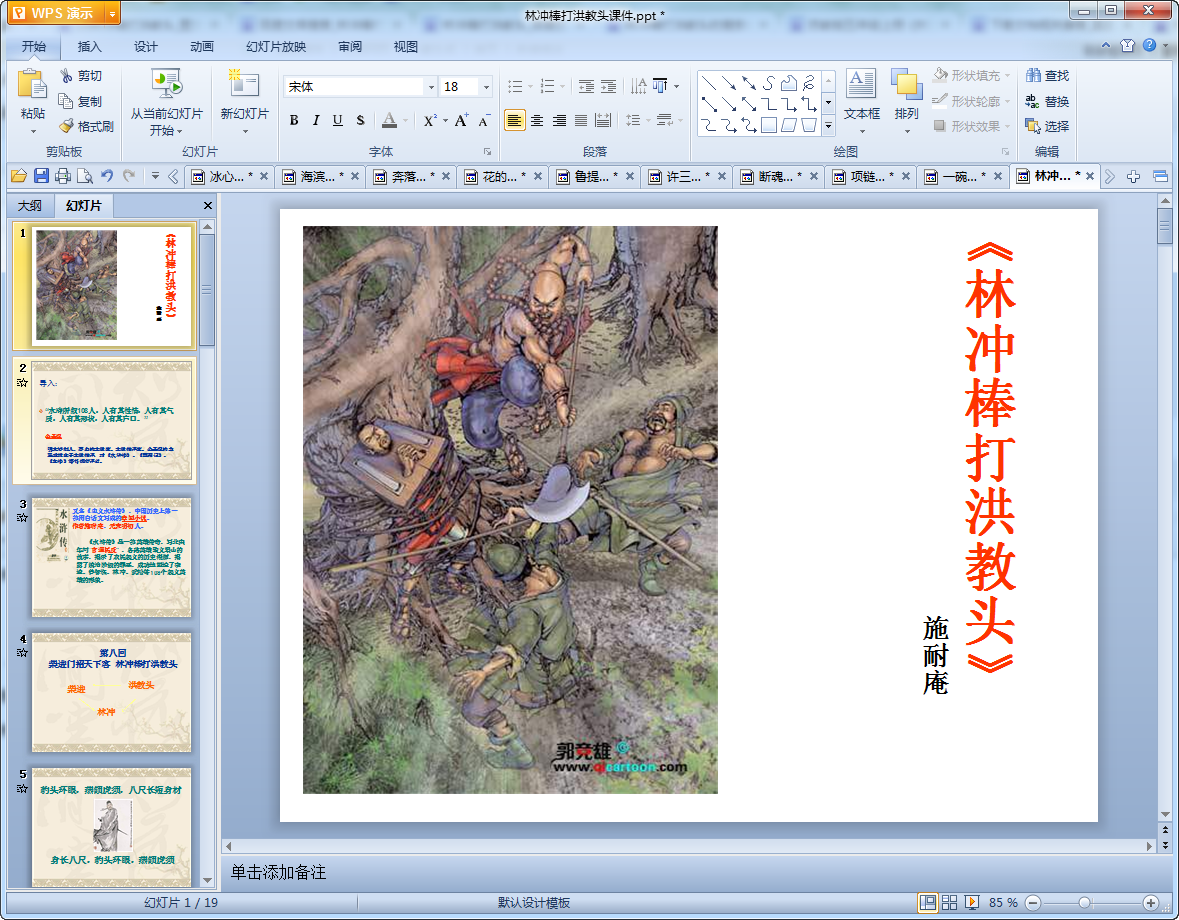The image size is (1179, 920).
Task: Enable align right paragraph button
Action: pos(559,120)
